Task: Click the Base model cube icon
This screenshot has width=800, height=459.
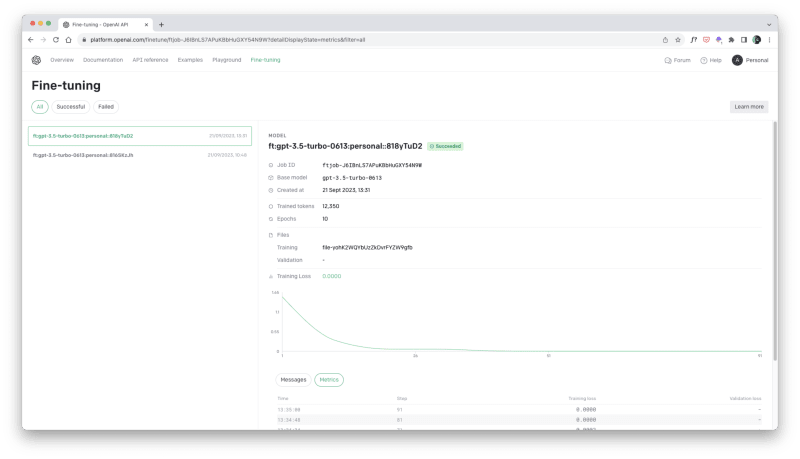Action: pos(271,178)
